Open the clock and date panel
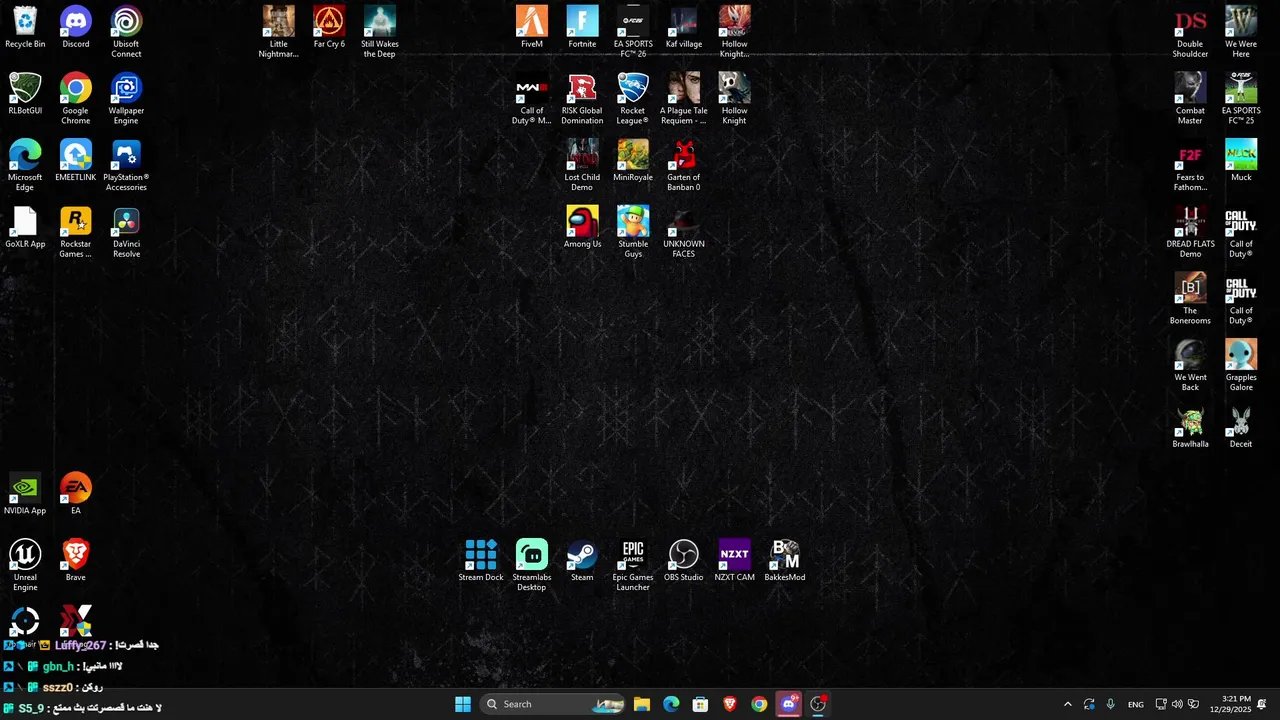The width and height of the screenshot is (1280, 720). [1229, 704]
